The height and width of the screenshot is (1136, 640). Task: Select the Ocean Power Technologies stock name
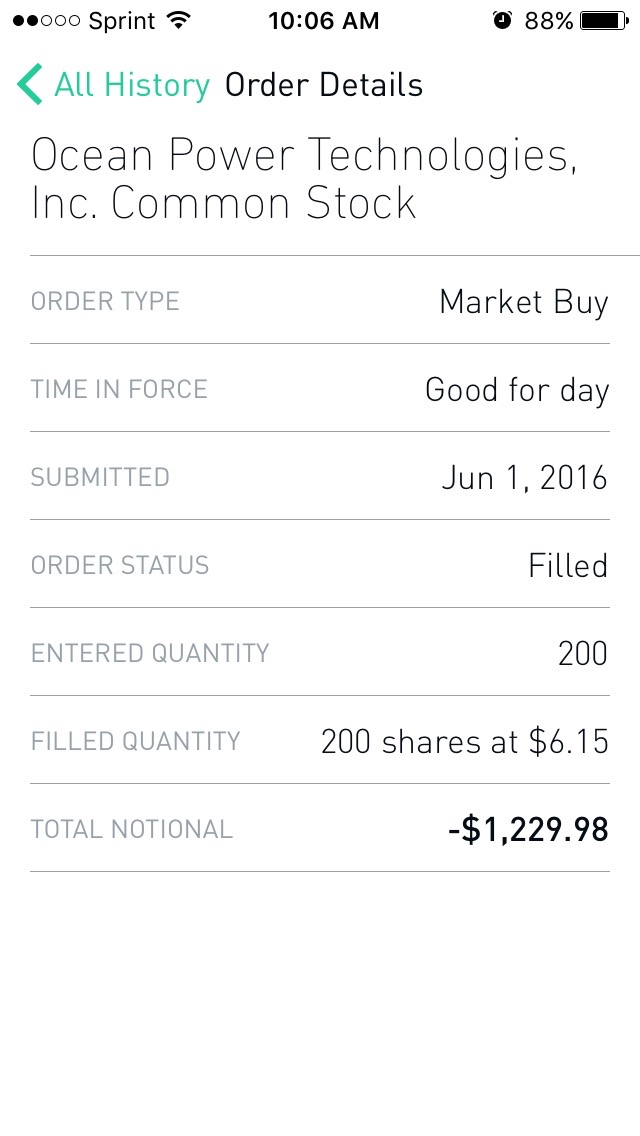pyautogui.click(x=304, y=179)
